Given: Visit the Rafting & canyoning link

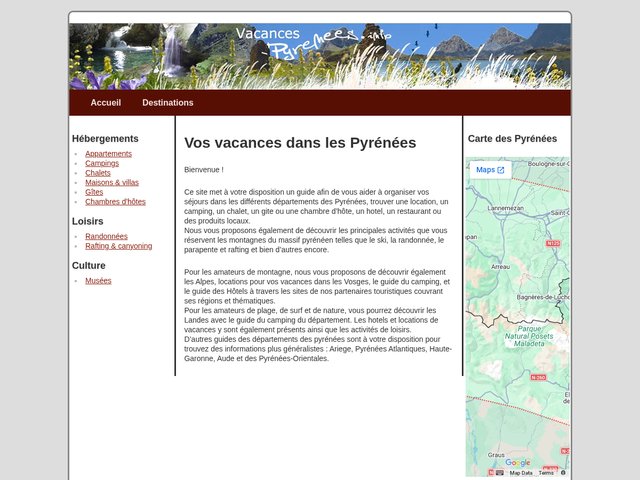Looking at the screenshot, I should click(x=119, y=246).
